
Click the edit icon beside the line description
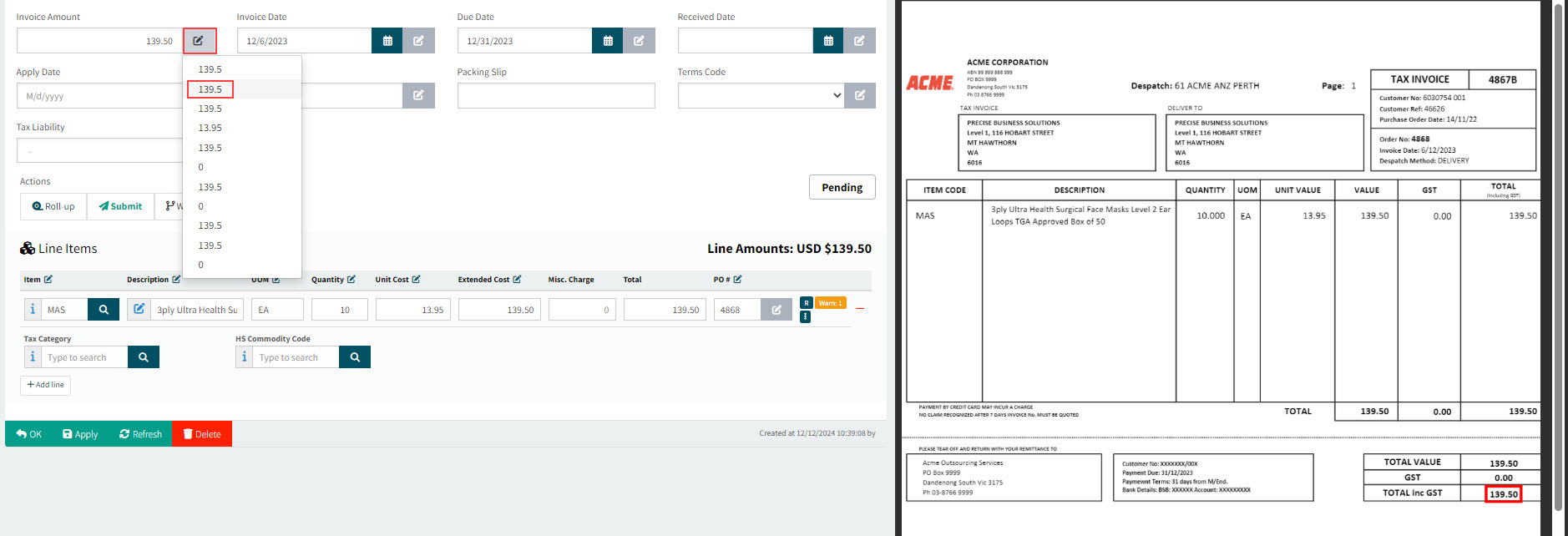tap(139, 309)
